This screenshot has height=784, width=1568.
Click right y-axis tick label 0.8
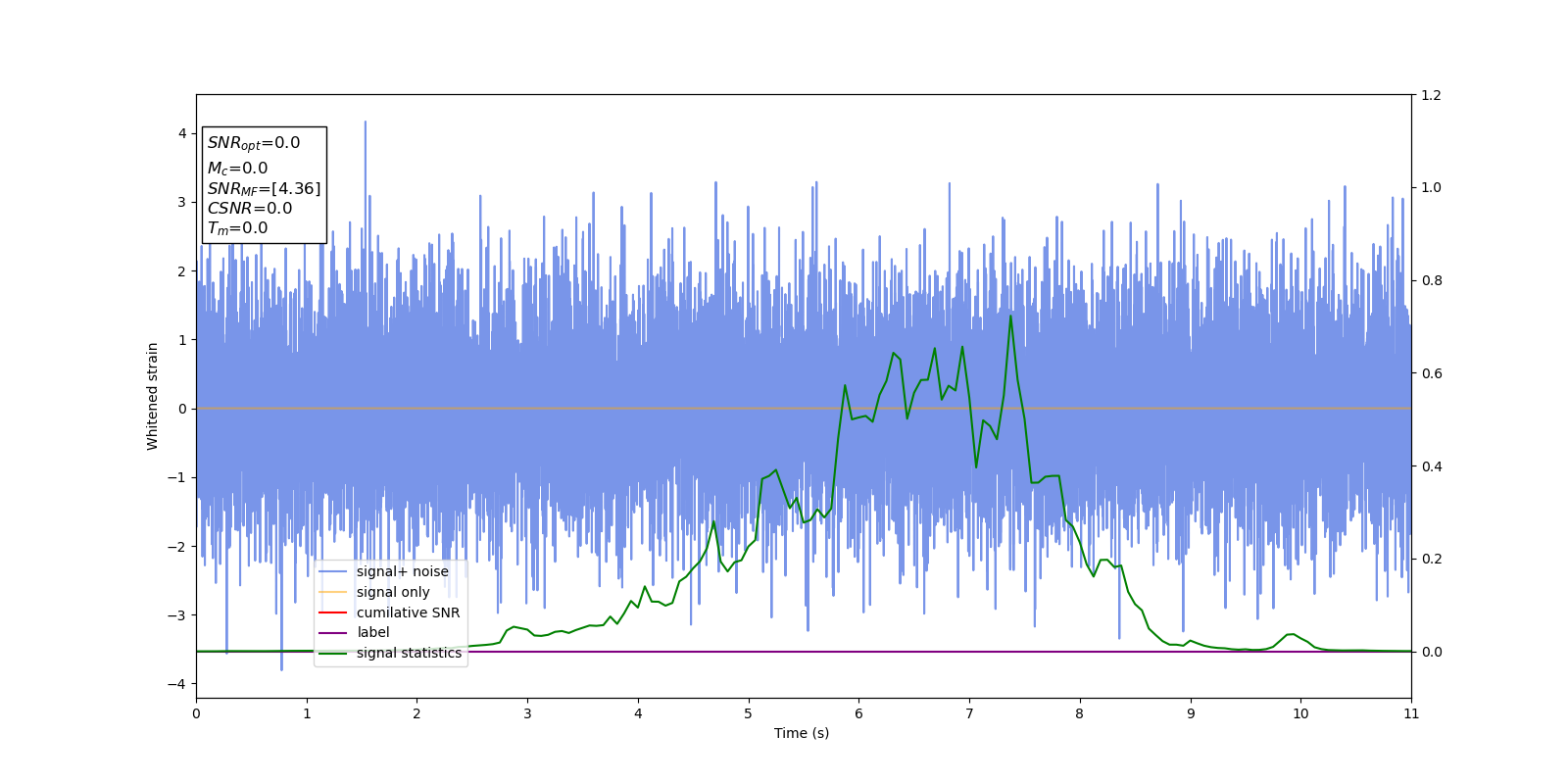(x=1431, y=280)
